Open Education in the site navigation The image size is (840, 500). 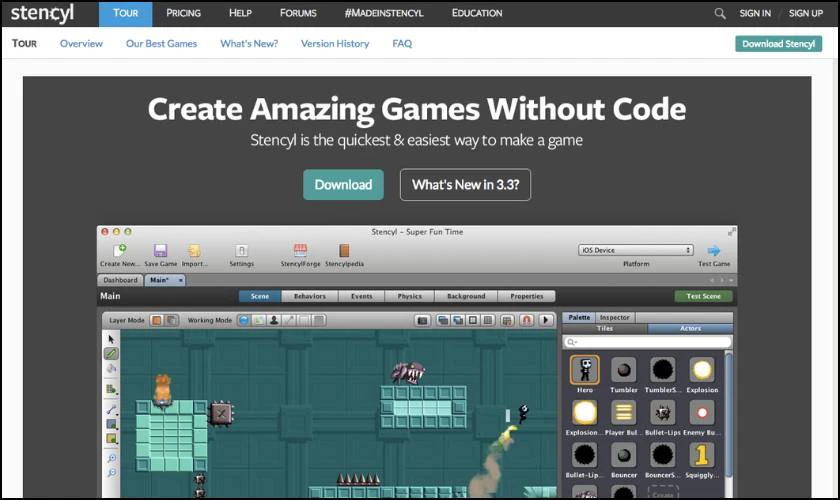click(x=477, y=13)
